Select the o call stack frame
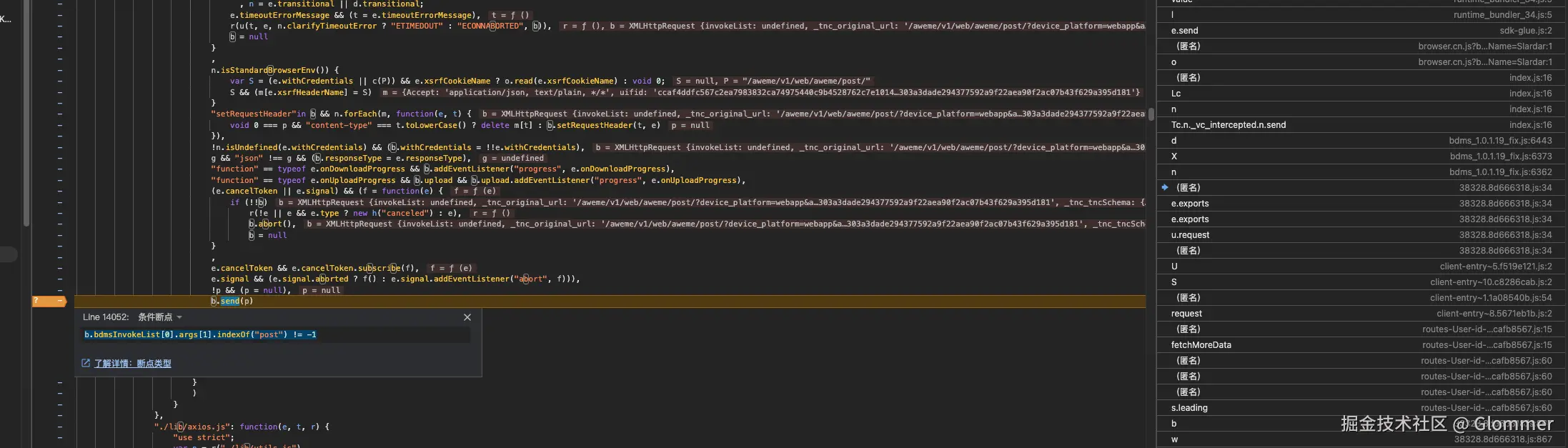Image resolution: width=1568 pixels, height=448 pixels. [1361, 62]
